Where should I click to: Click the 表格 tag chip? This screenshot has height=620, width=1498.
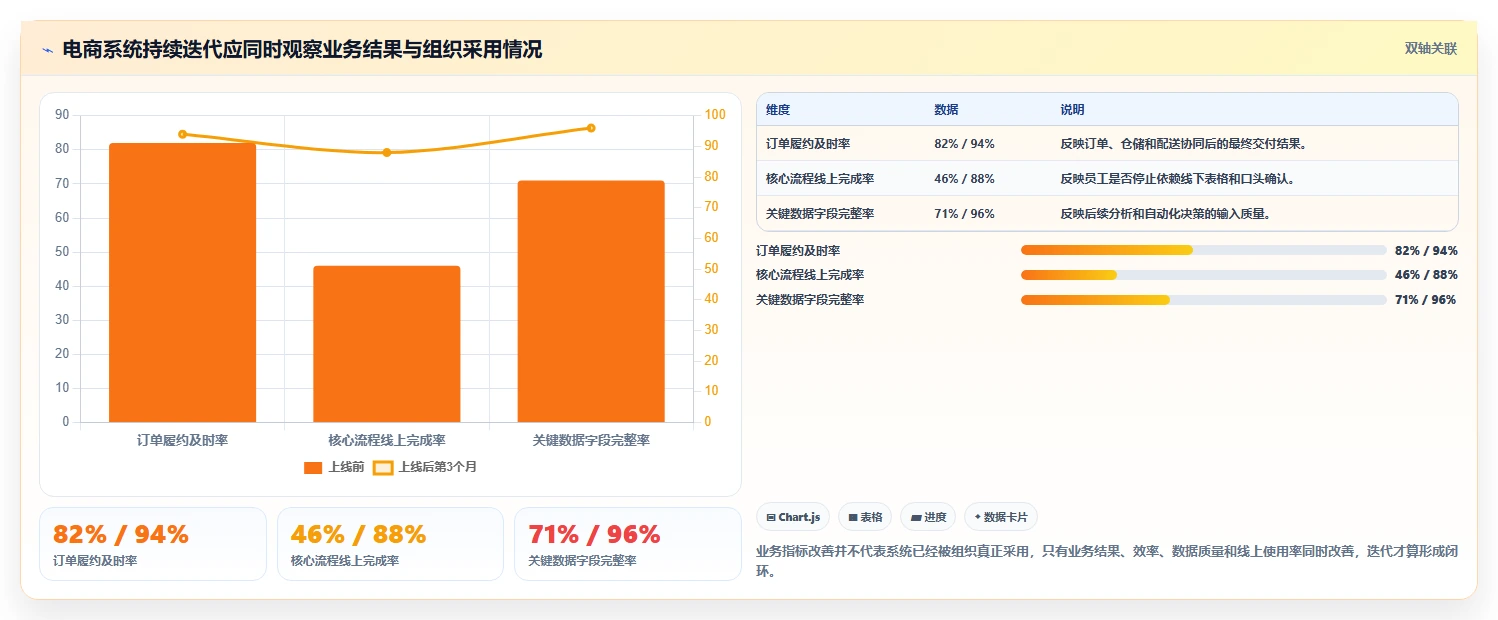click(865, 517)
